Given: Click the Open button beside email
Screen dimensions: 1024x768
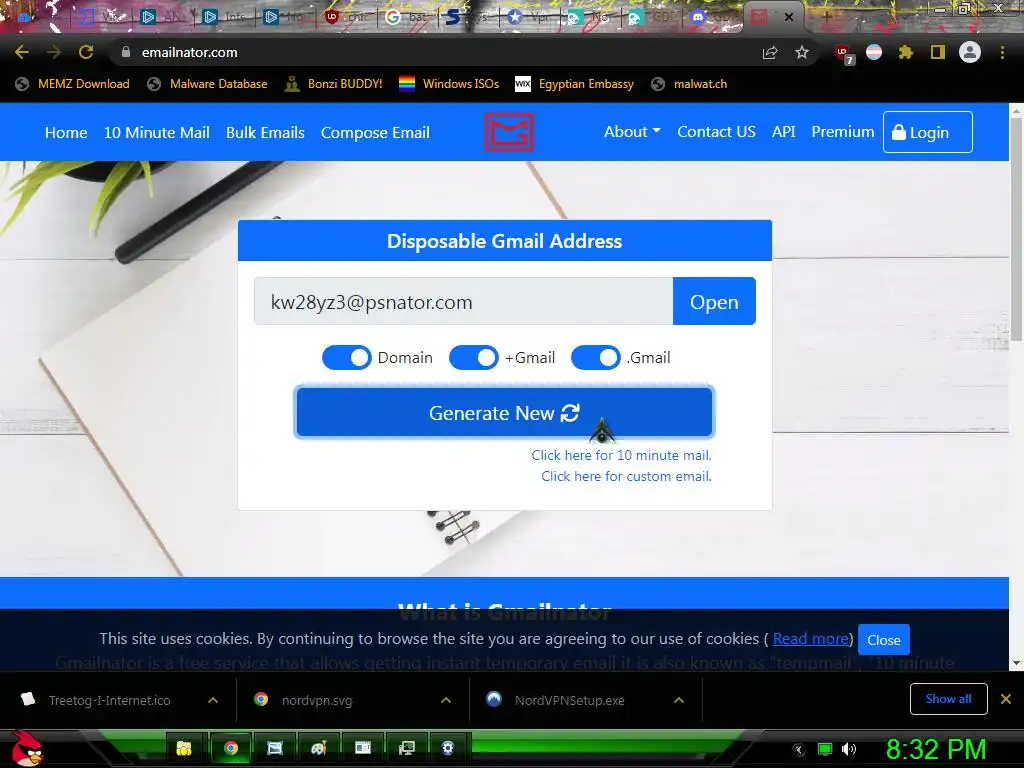Looking at the screenshot, I should click(x=714, y=301).
